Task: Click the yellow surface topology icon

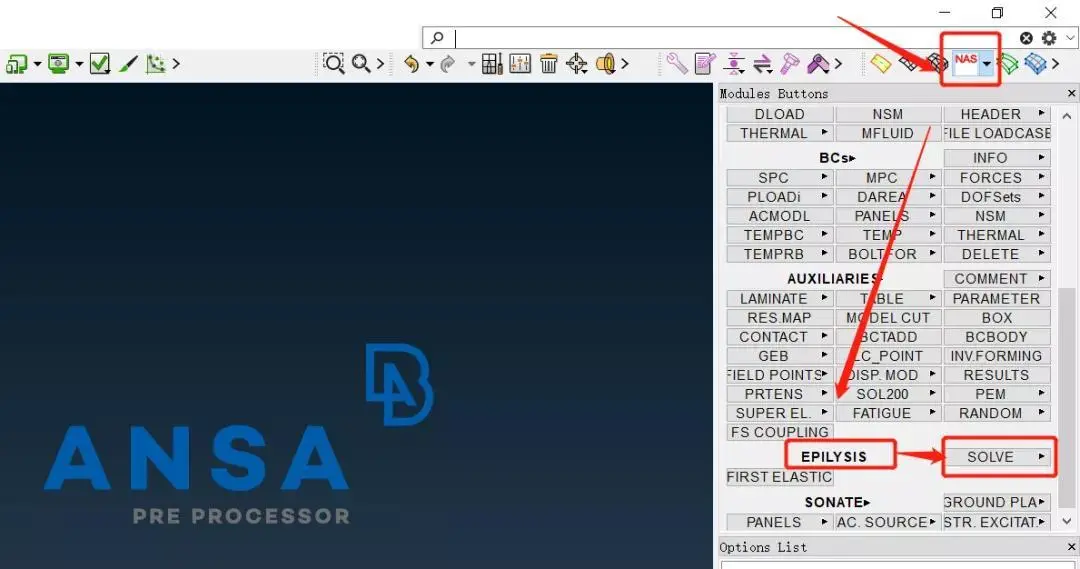Action: click(x=880, y=64)
